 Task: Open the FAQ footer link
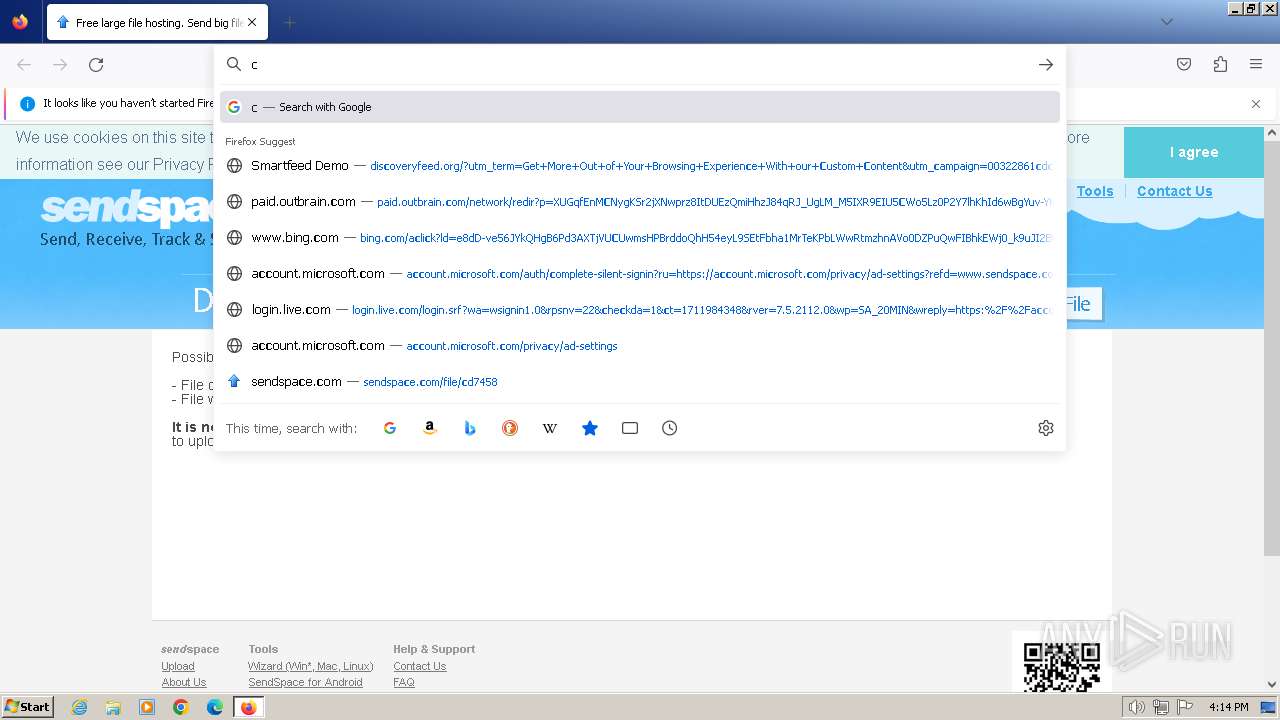pos(404,682)
